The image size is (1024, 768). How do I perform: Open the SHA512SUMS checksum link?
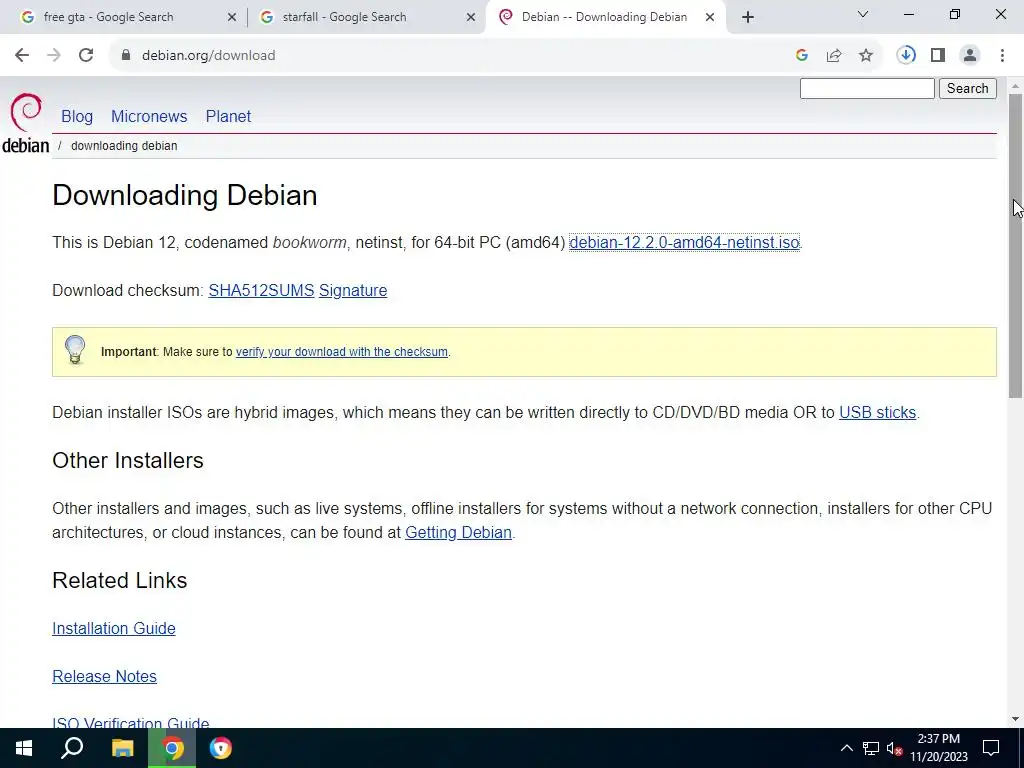point(261,291)
